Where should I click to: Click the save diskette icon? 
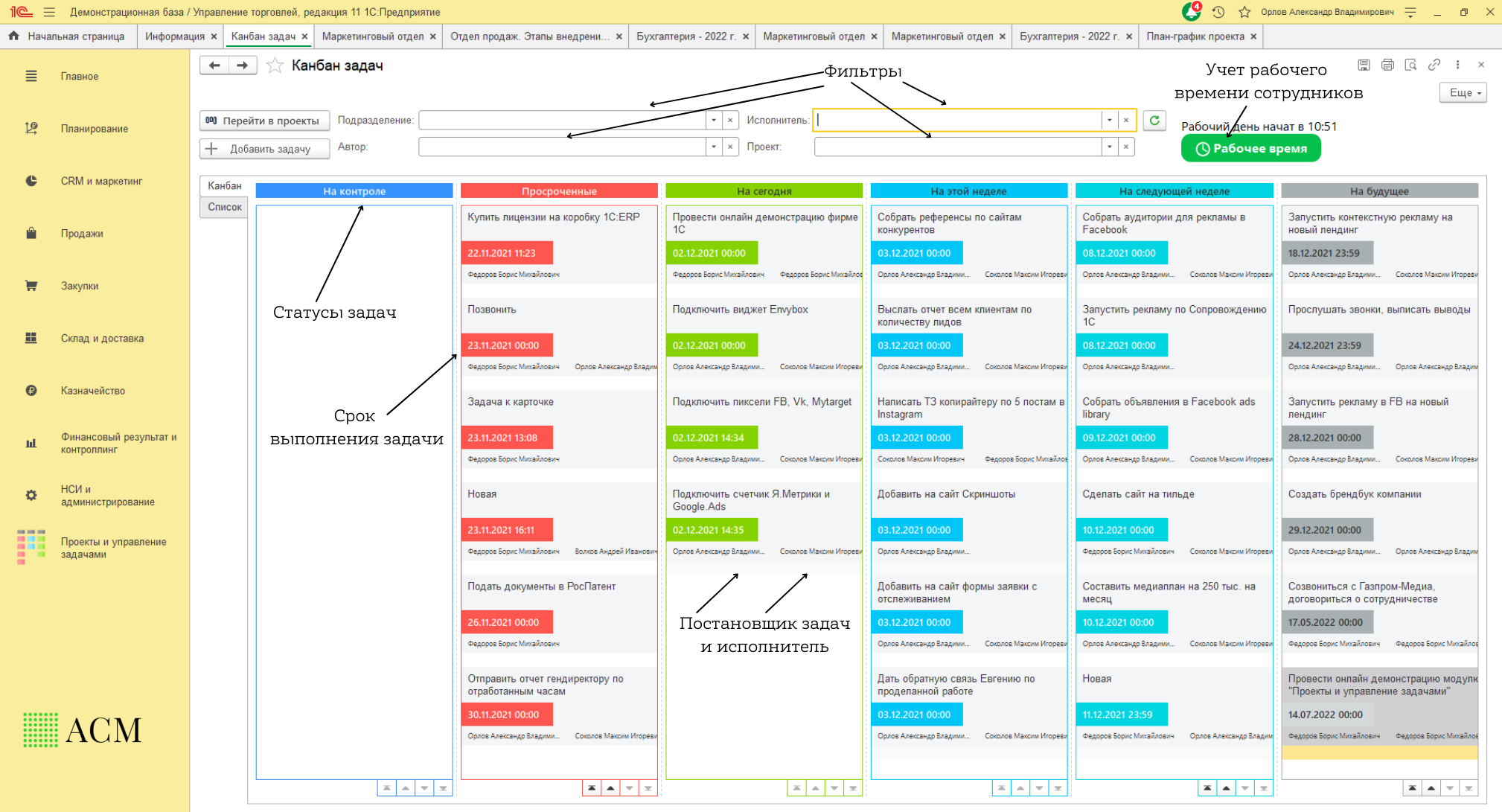pyautogui.click(x=1364, y=65)
